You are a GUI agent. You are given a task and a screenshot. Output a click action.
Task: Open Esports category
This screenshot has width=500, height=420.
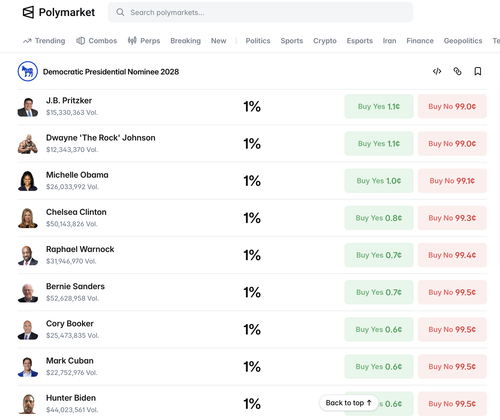pos(360,41)
